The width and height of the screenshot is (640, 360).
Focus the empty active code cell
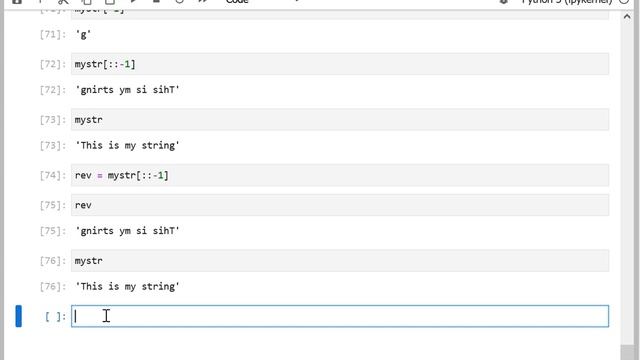[340, 316]
